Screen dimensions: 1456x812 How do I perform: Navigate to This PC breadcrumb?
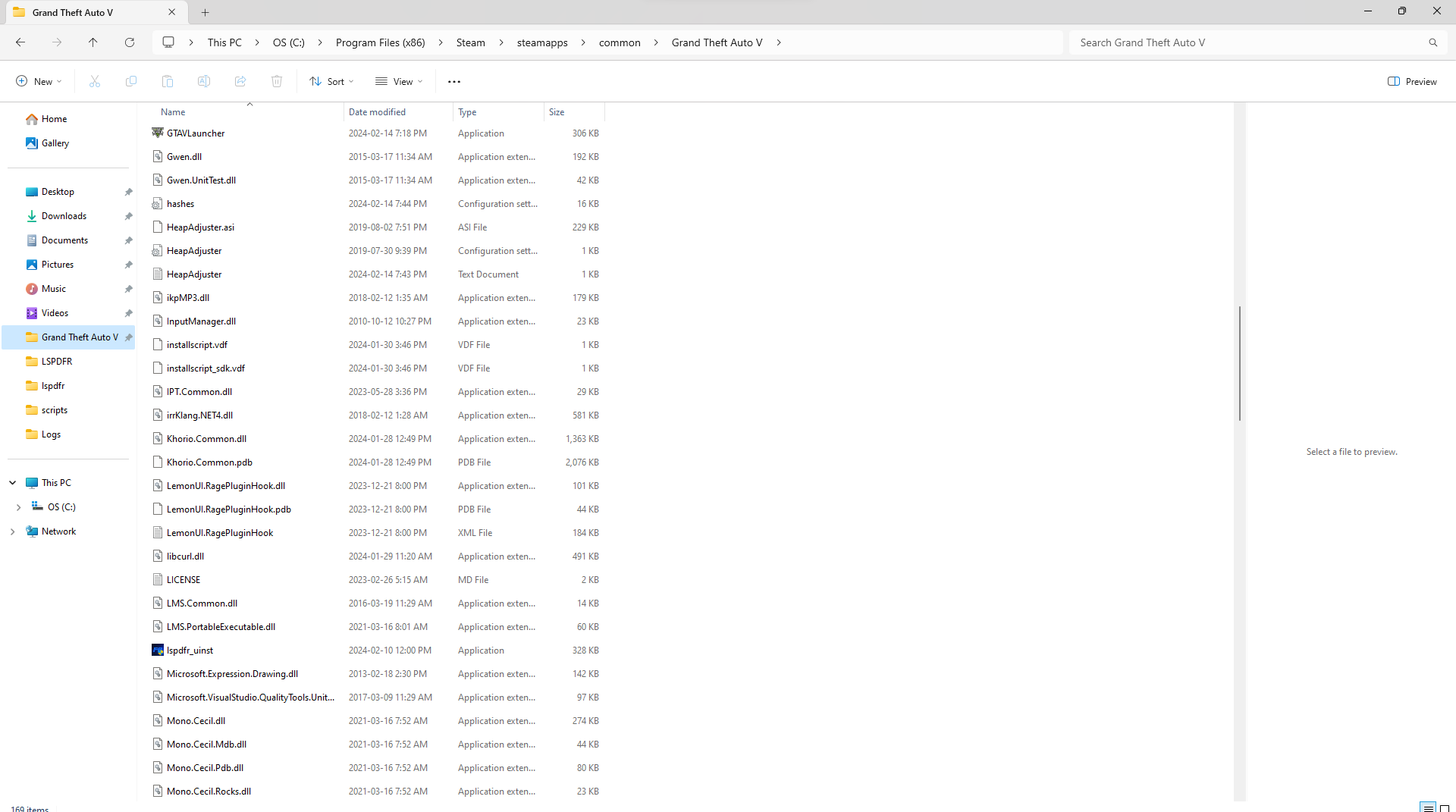(x=224, y=42)
